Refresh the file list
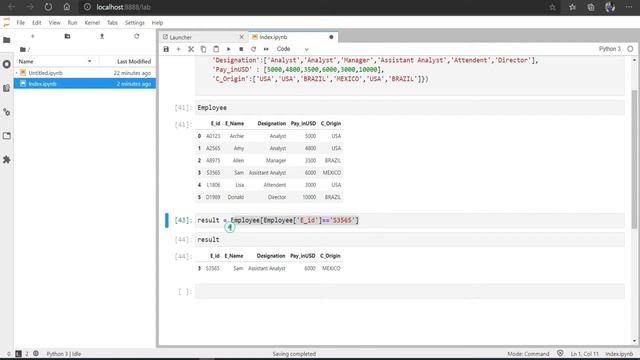The width and height of the screenshot is (640, 360). click(x=137, y=36)
